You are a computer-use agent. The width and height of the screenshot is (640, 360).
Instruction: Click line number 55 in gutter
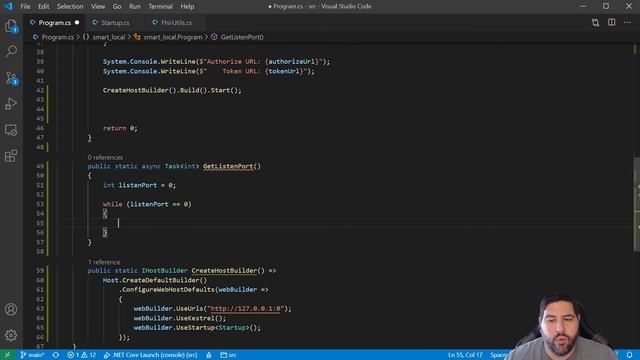[40, 223]
